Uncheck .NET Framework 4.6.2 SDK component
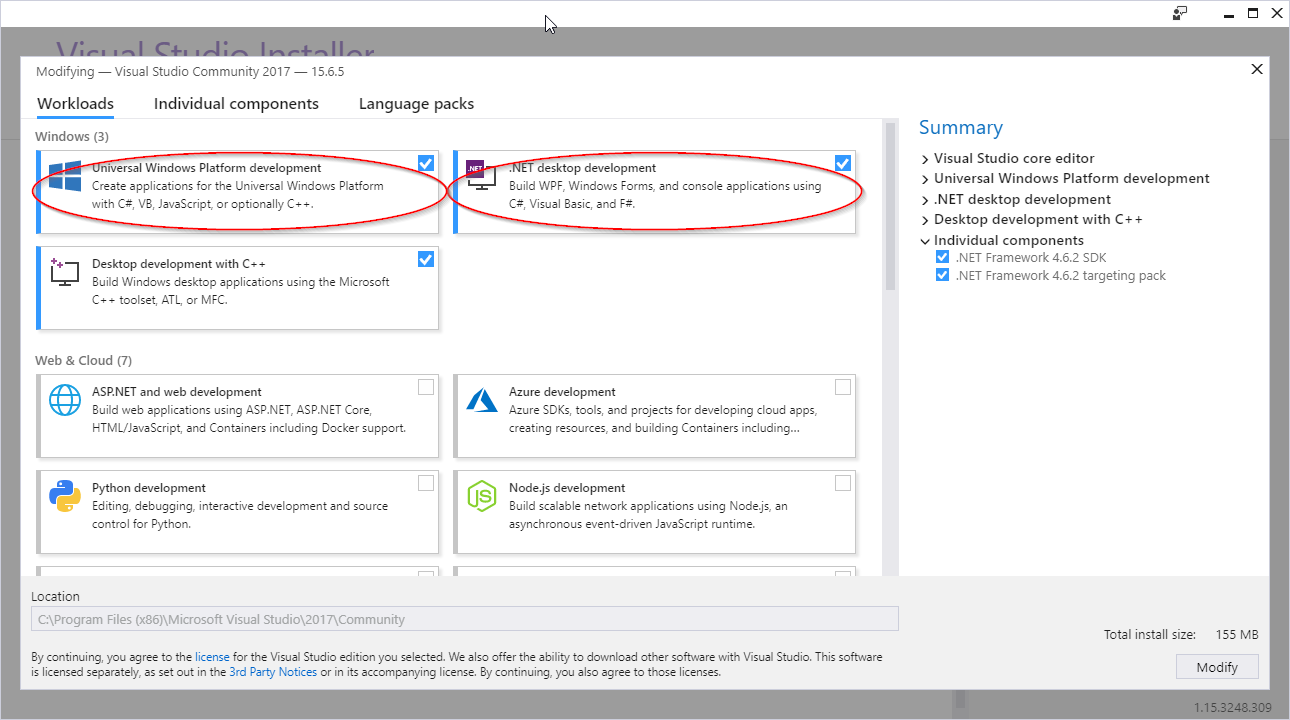Screen dimensions: 1290x720 click(x=942, y=257)
